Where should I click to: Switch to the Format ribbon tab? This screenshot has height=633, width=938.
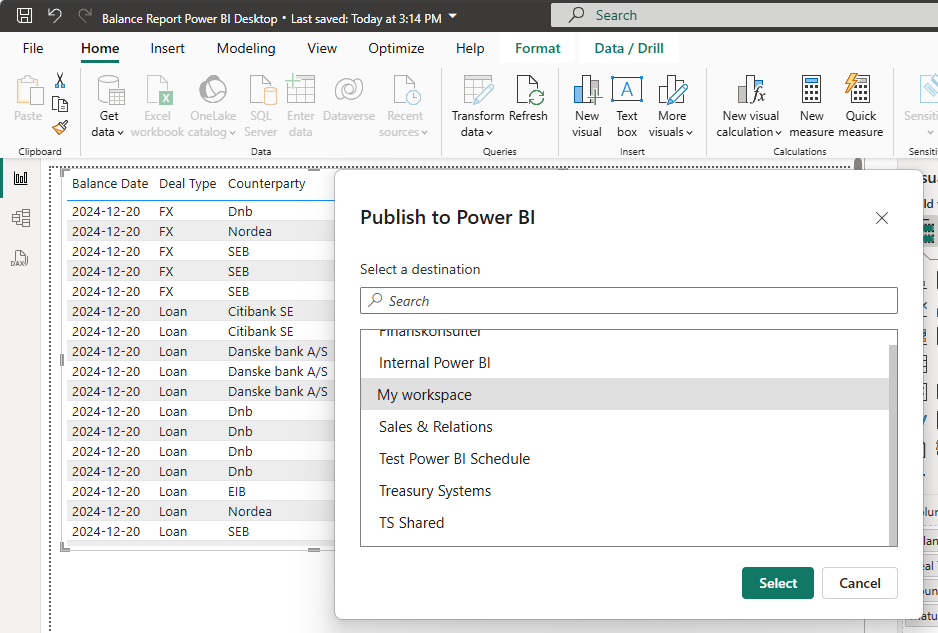coord(538,48)
